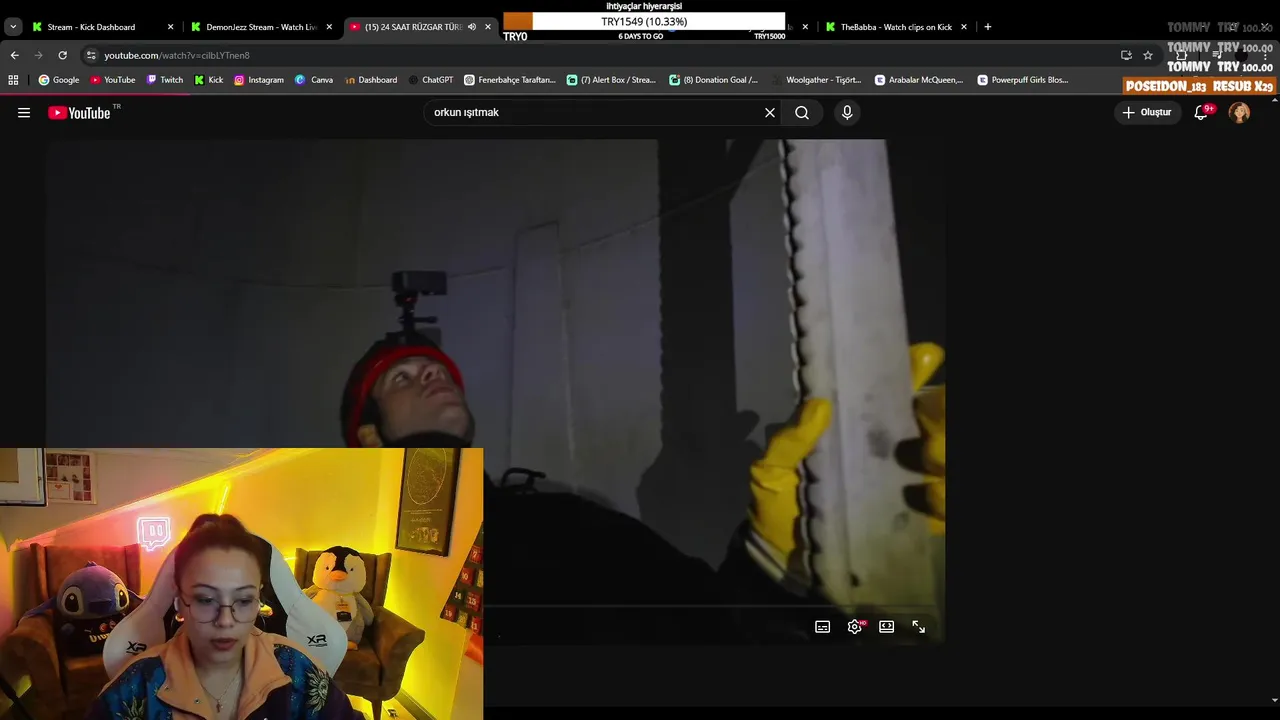1280x720 pixels.
Task: Open a new browser tab
Action: pyautogui.click(x=988, y=27)
